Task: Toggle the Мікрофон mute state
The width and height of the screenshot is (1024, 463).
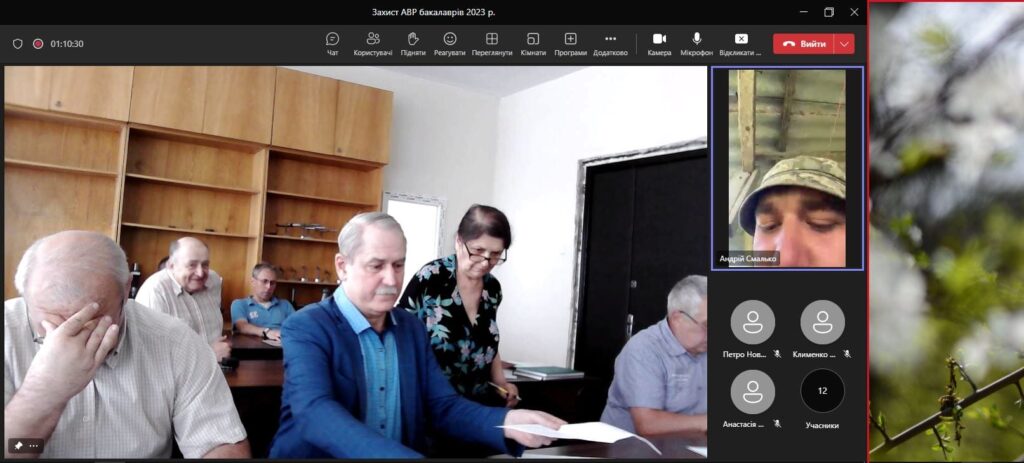Action: [696, 43]
